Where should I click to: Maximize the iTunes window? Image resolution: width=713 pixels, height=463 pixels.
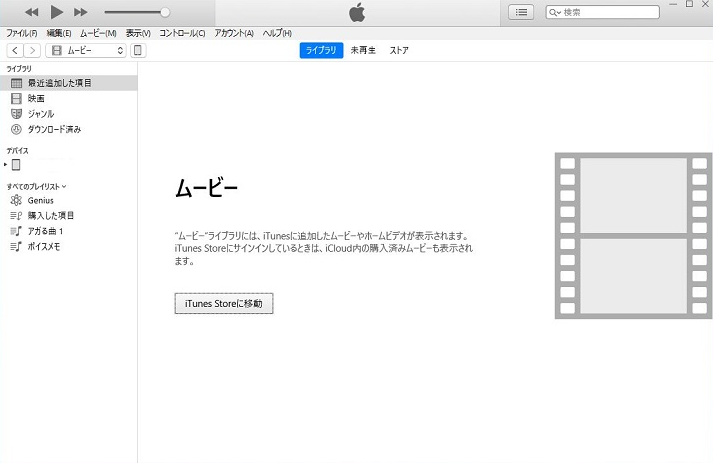[x=689, y=4]
